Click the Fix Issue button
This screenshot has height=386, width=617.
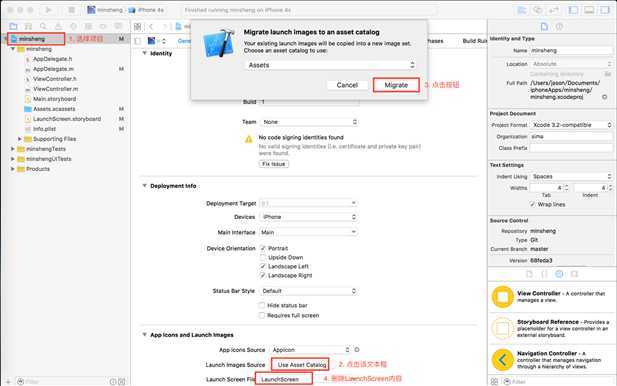(273, 164)
